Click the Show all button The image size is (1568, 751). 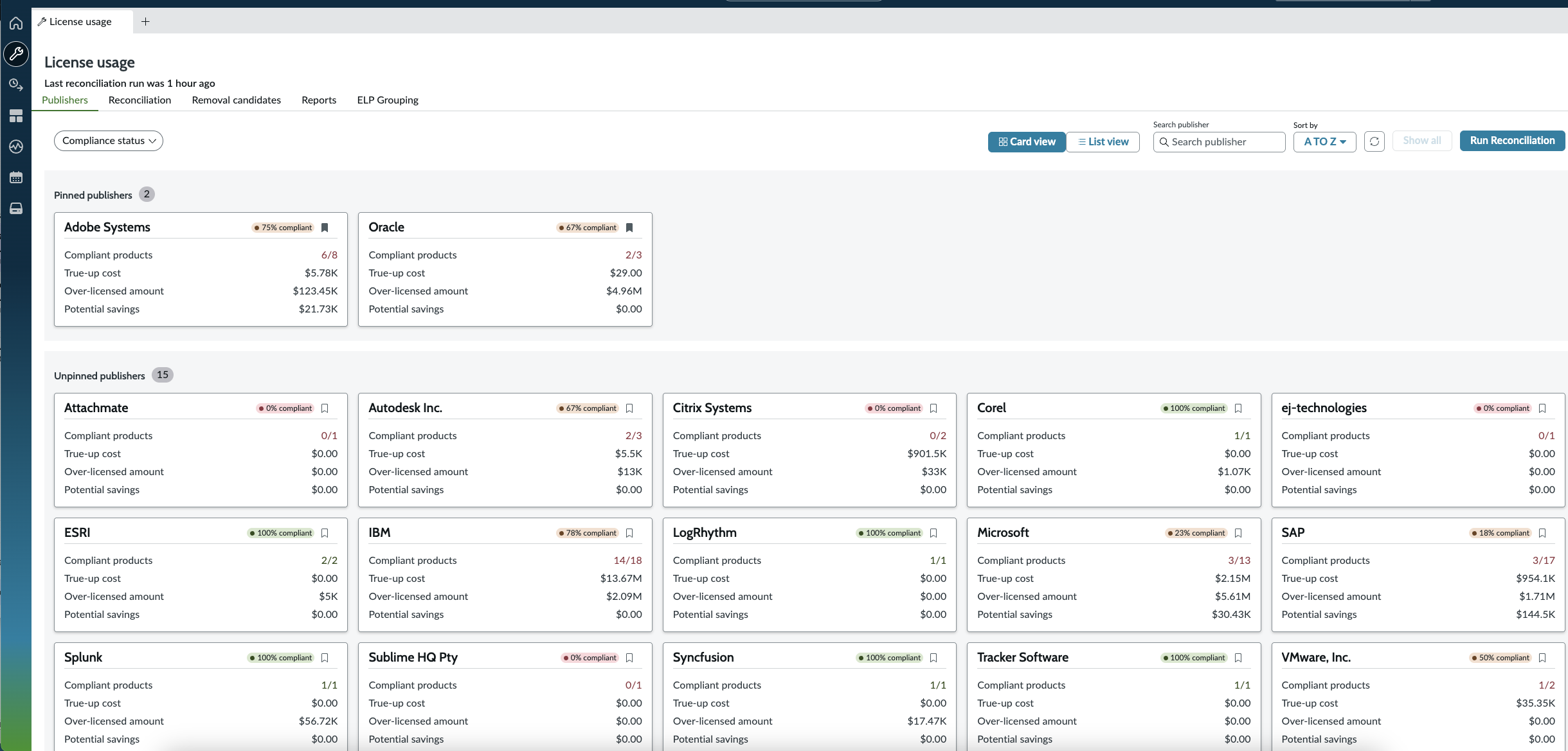point(1422,141)
